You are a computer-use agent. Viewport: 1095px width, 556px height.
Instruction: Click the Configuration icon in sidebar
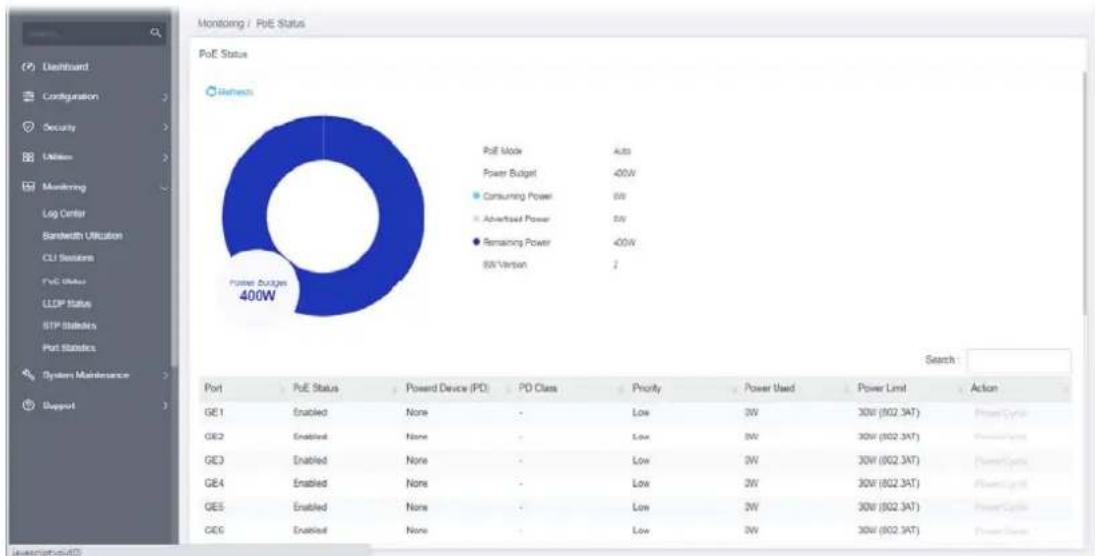[x=29, y=97]
